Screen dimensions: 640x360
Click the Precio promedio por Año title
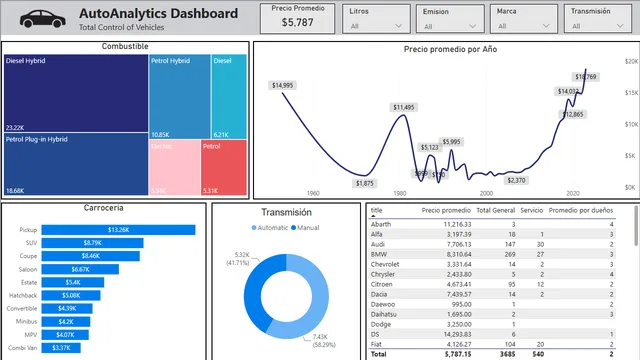click(450, 49)
